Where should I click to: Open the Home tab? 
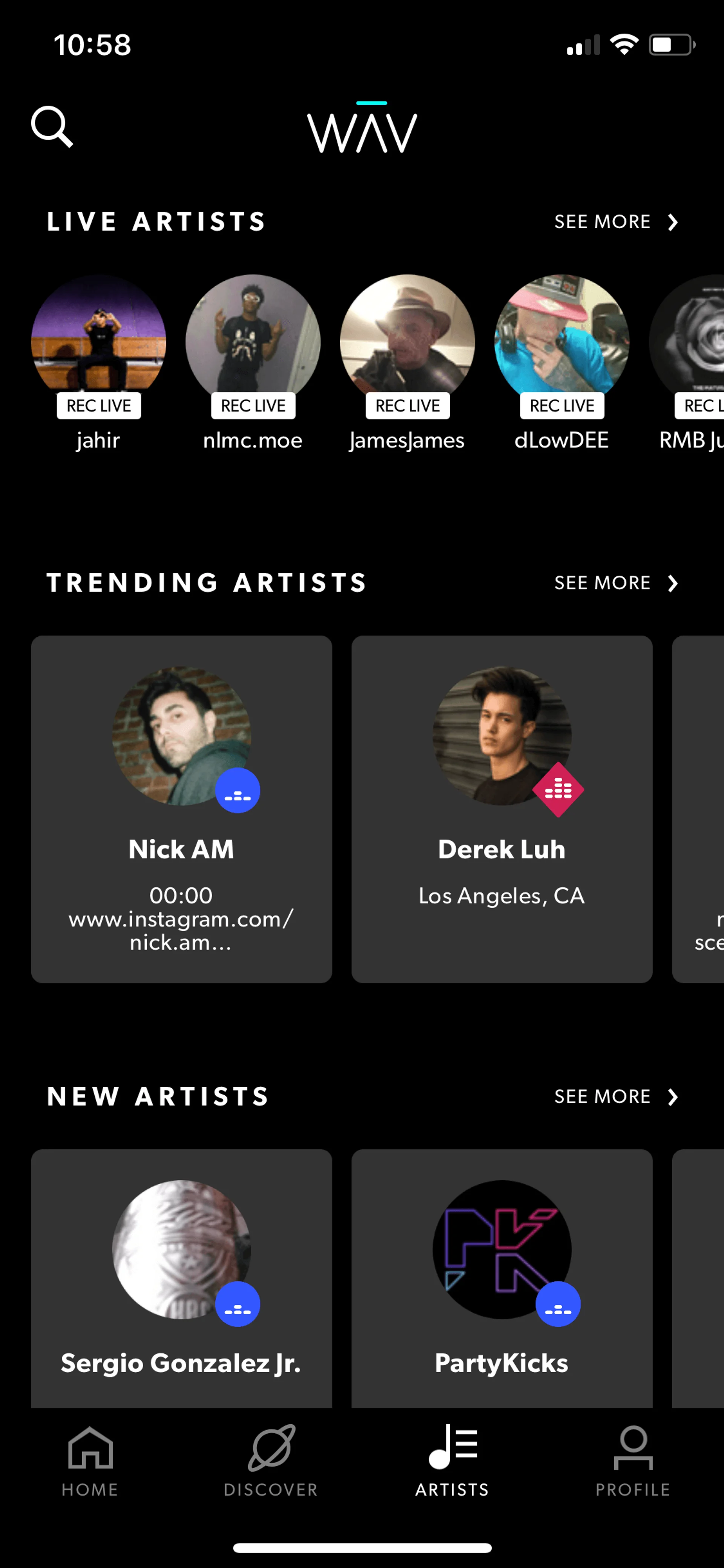pyautogui.click(x=90, y=1461)
